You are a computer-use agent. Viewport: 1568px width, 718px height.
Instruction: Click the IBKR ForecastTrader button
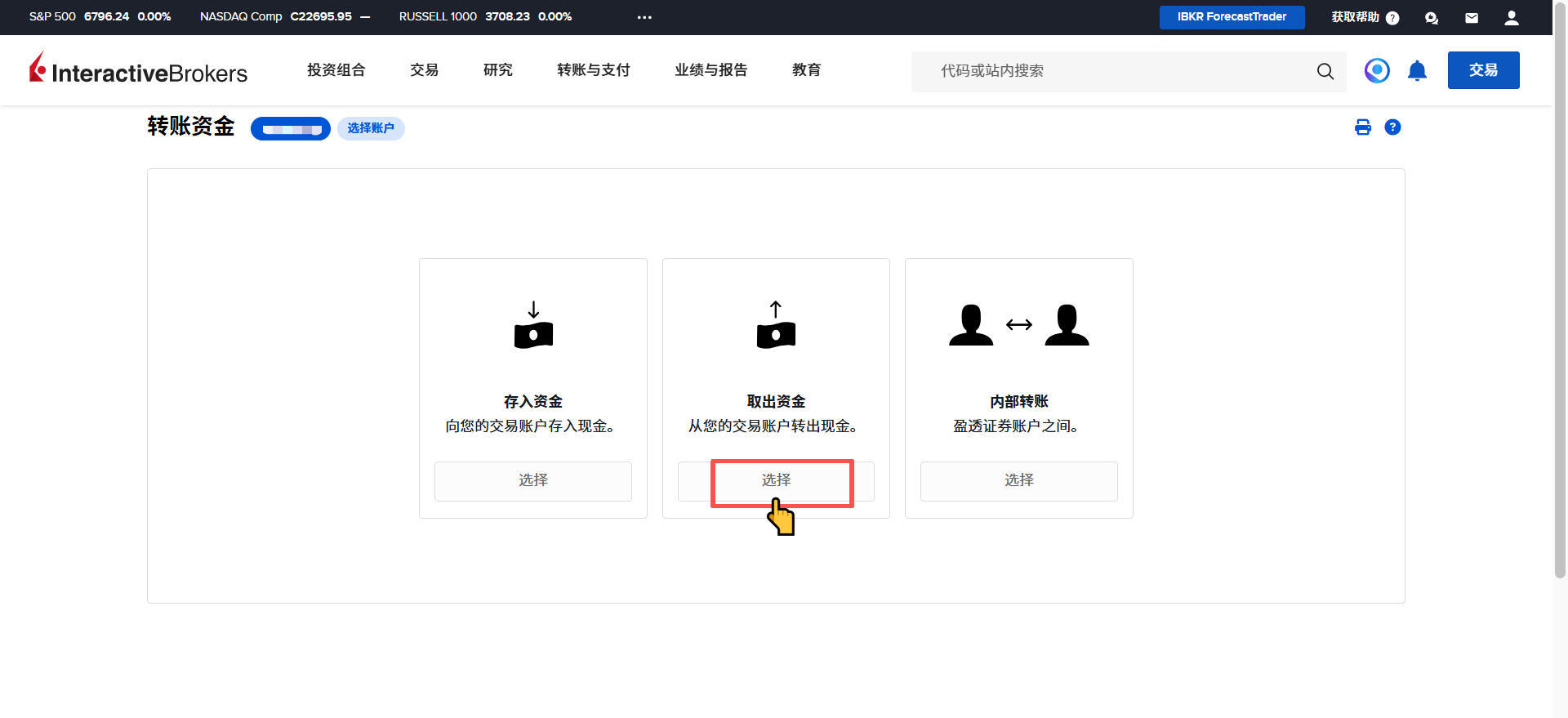point(1232,17)
